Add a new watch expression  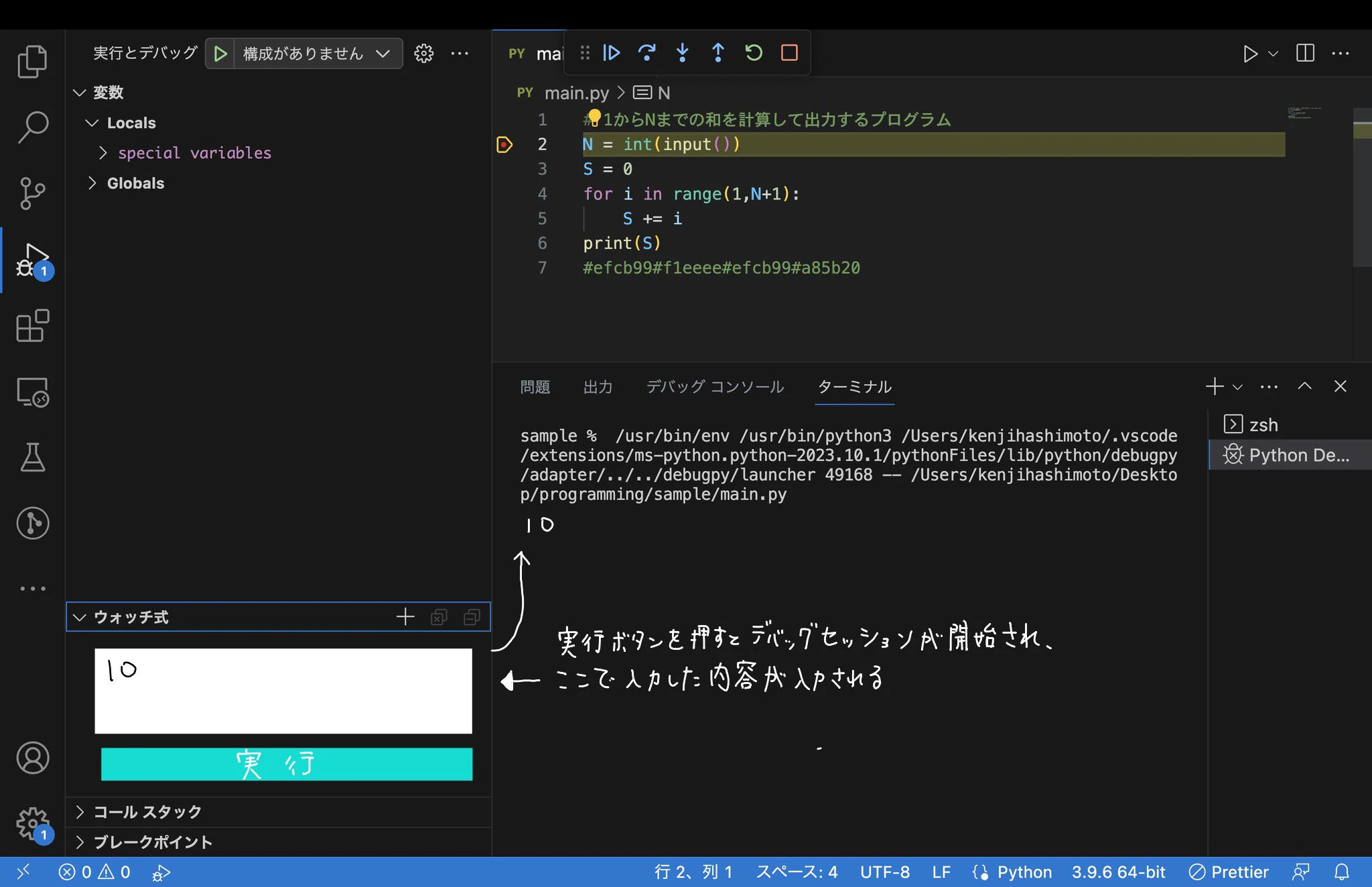pos(405,617)
